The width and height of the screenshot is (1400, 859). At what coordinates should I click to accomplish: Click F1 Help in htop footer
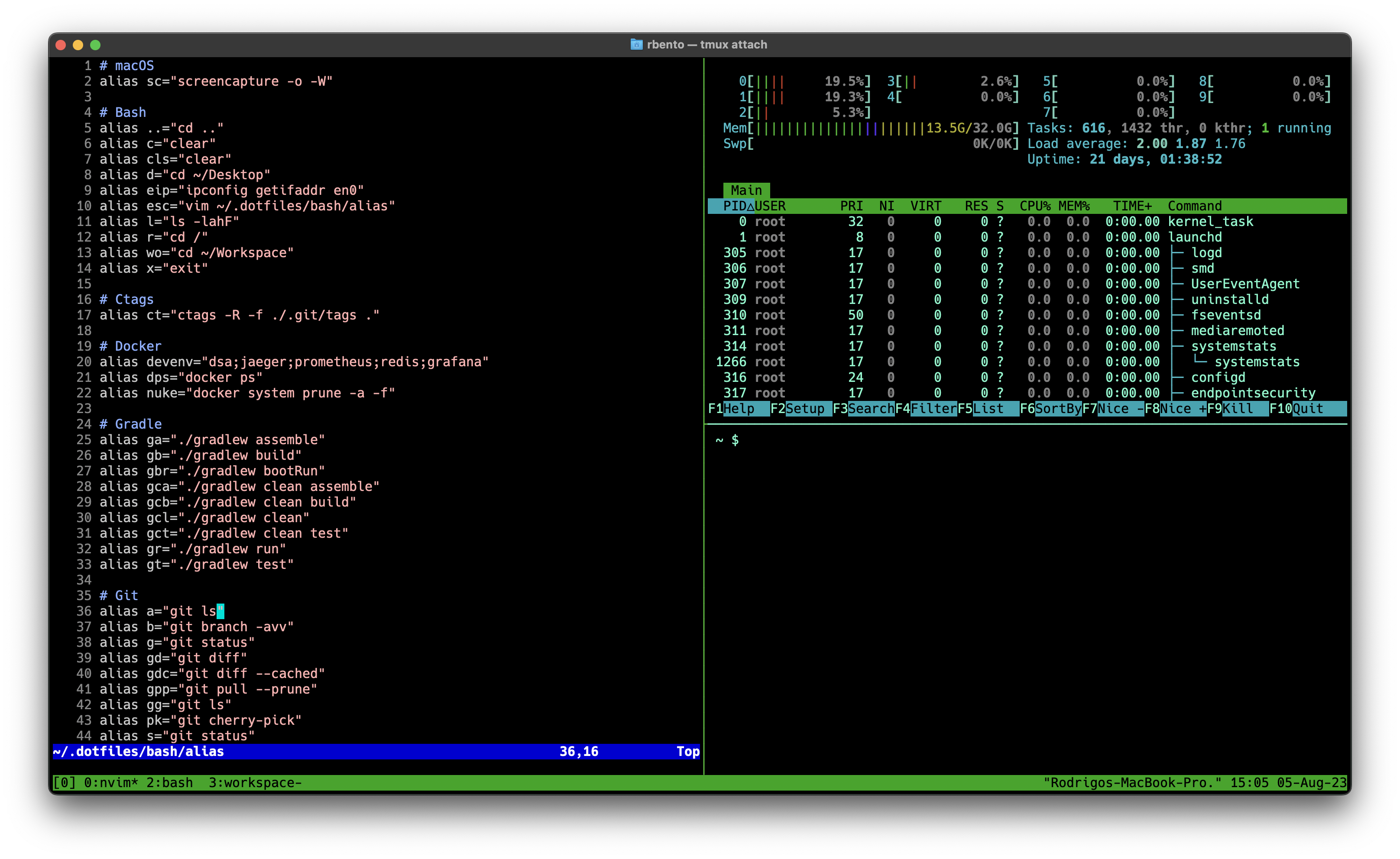[x=739, y=408]
